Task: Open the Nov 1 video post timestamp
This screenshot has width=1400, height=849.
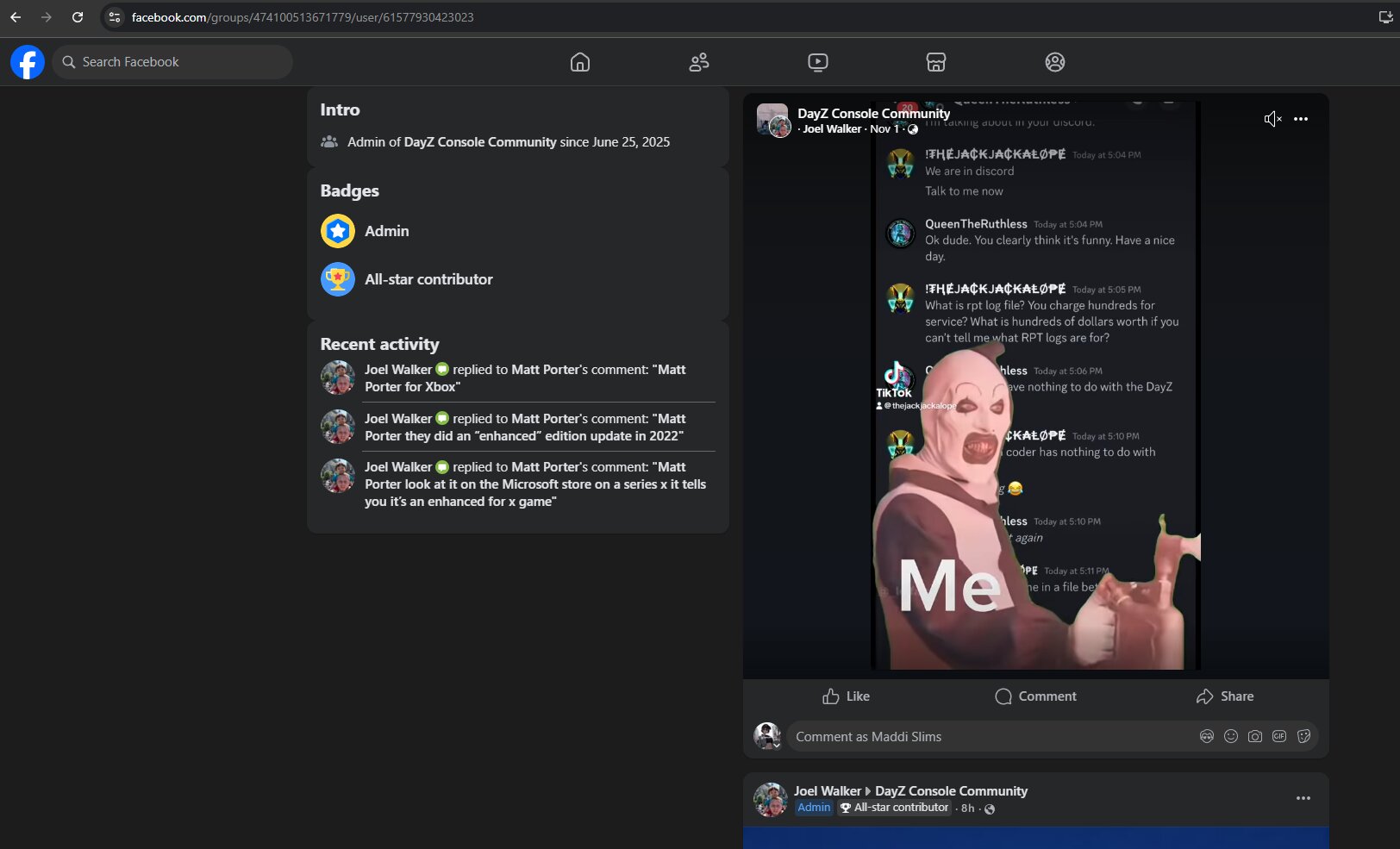Action: pyautogui.click(x=884, y=129)
